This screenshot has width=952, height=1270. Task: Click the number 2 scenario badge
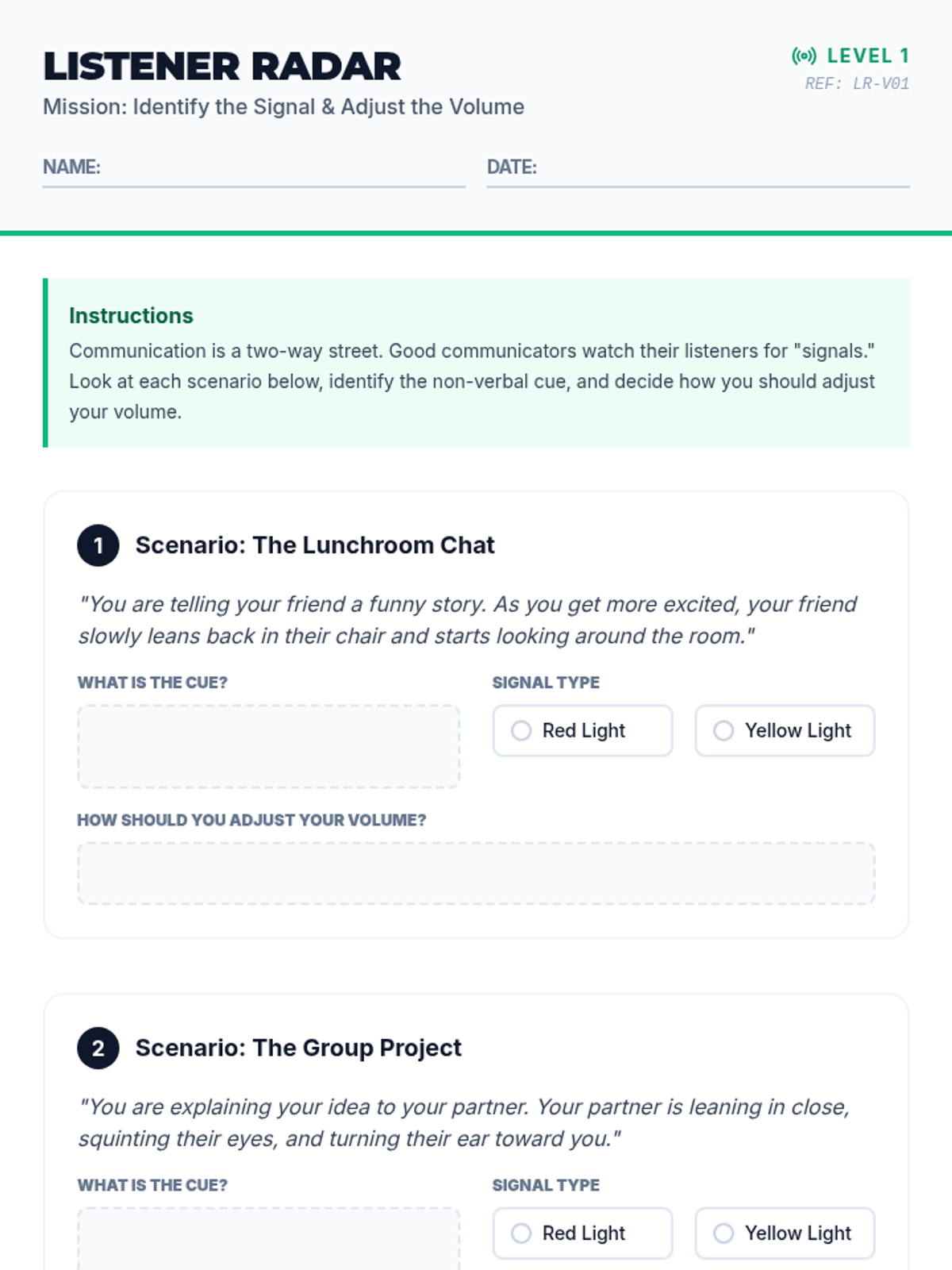(98, 1048)
